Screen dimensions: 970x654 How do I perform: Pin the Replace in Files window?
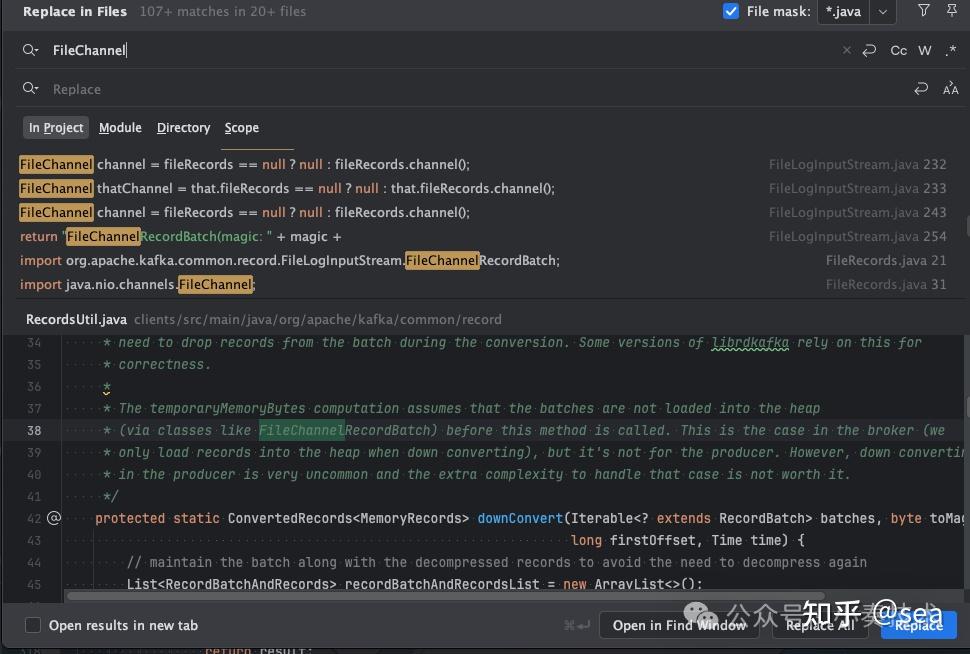951,11
